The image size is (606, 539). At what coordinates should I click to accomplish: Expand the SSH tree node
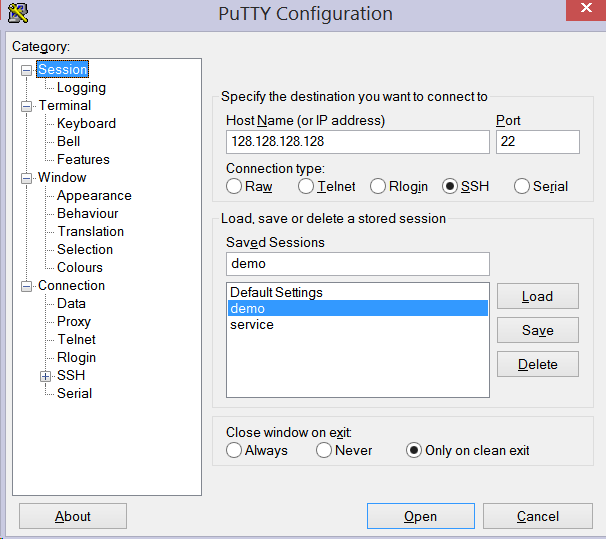45,376
